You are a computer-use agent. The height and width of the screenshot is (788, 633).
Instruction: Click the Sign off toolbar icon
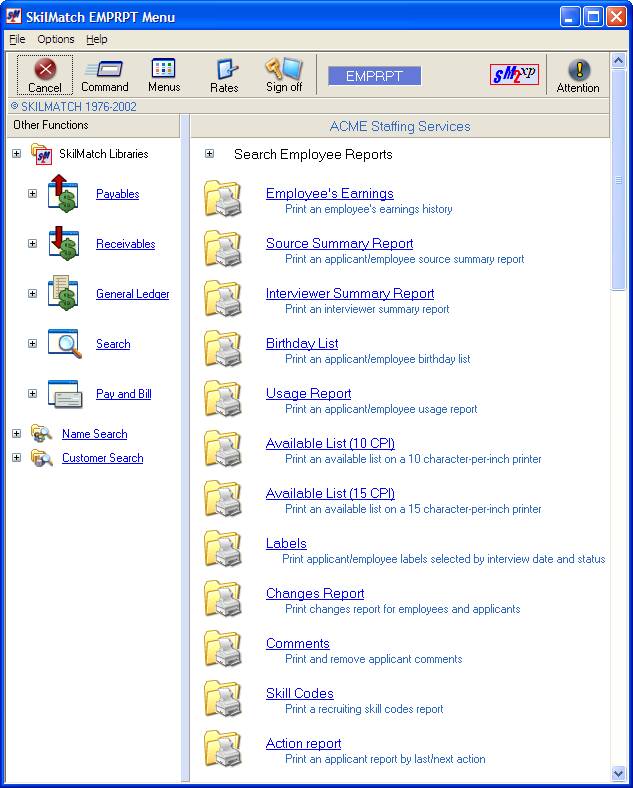click(284, 68)
